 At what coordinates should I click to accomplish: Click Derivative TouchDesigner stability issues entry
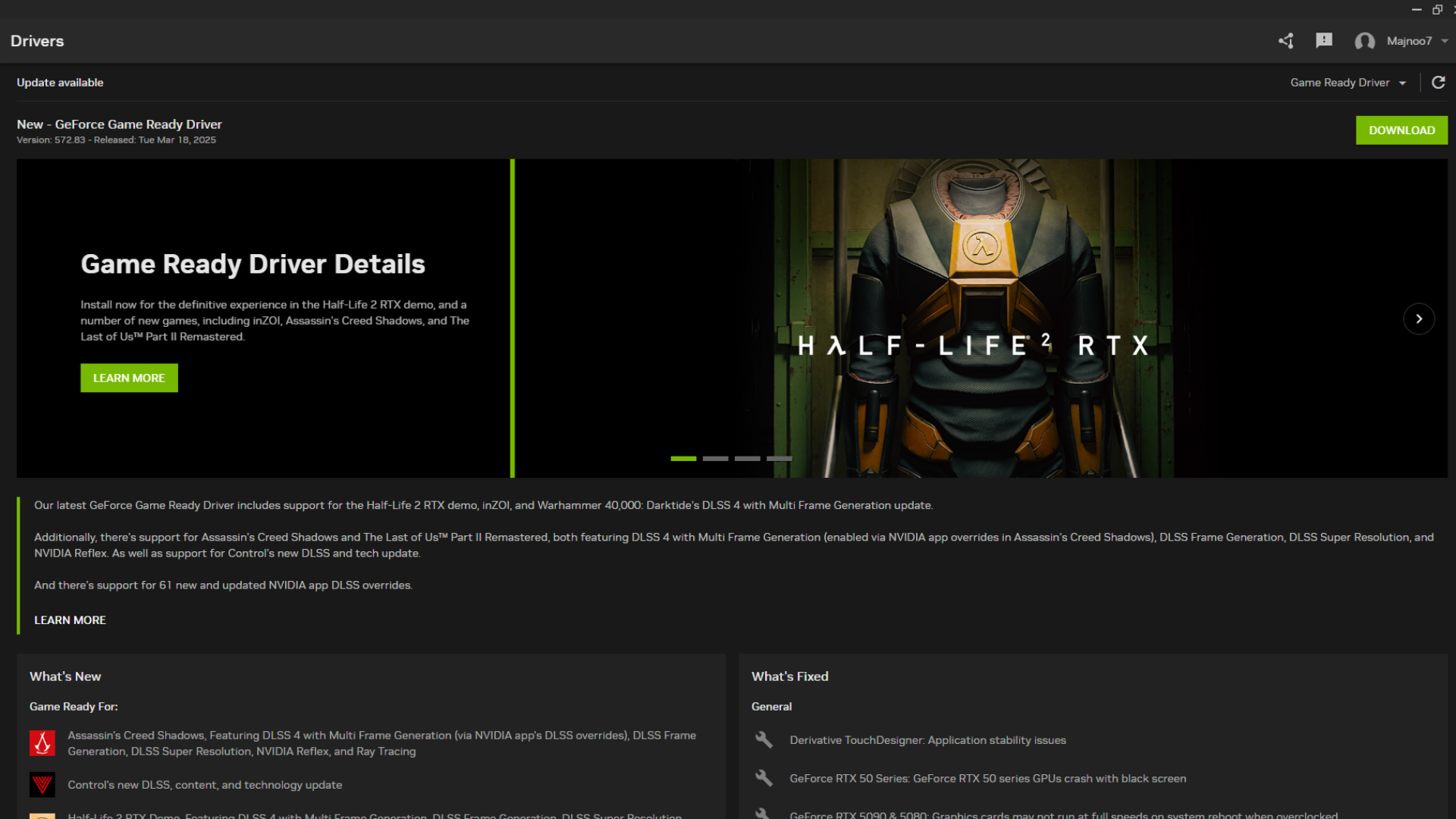[927, 740]
